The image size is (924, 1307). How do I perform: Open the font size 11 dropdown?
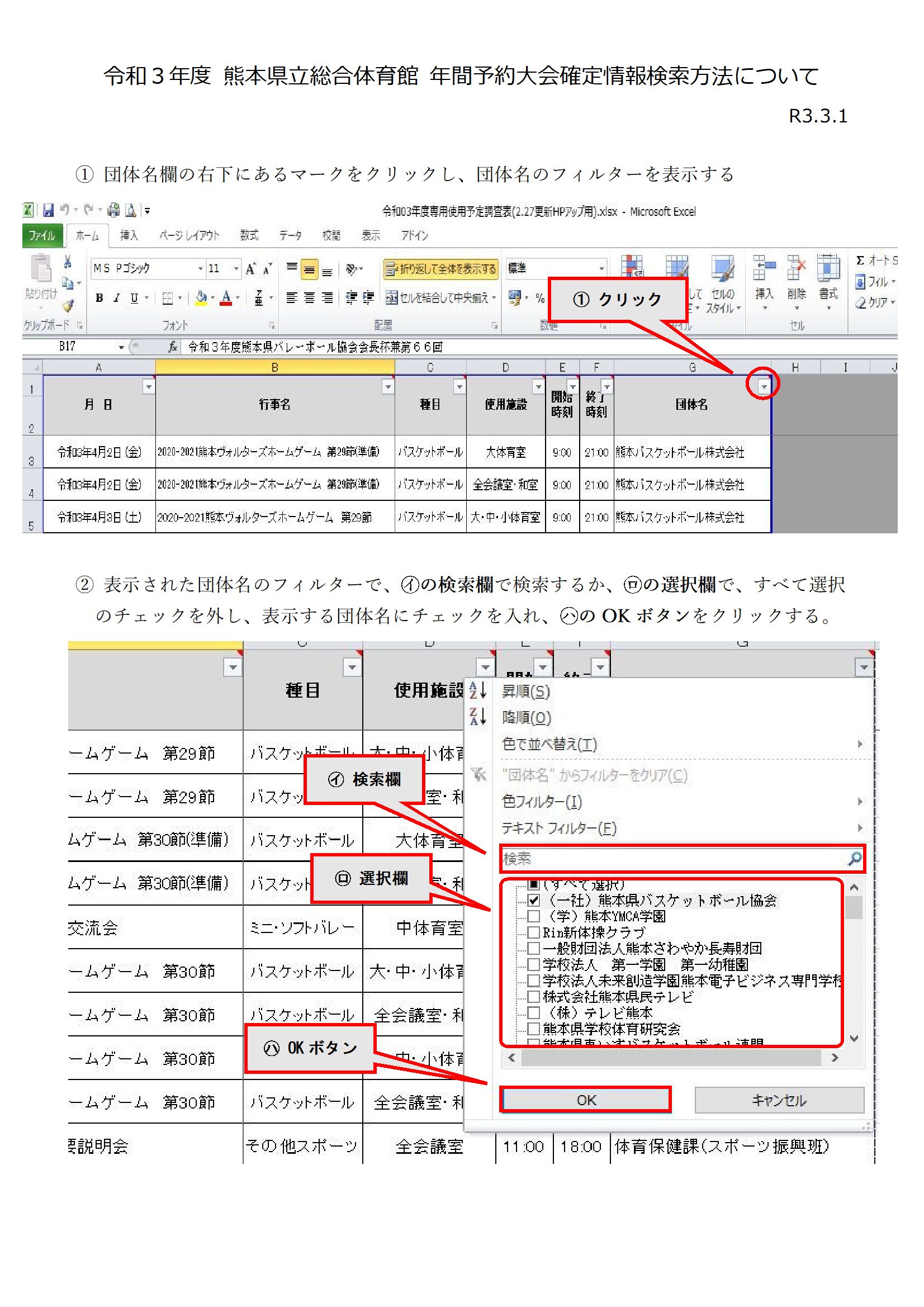236,269
